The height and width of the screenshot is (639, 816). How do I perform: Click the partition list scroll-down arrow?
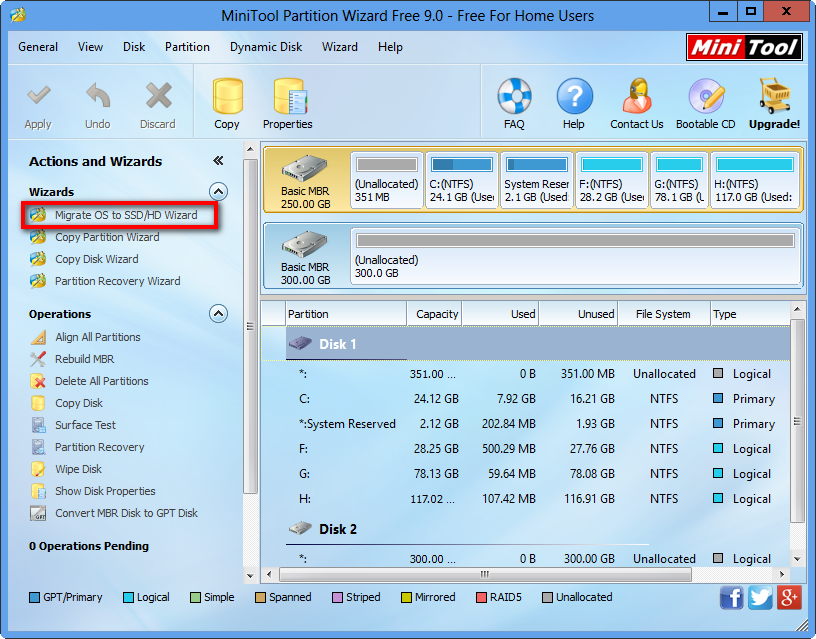click(797, 559)
